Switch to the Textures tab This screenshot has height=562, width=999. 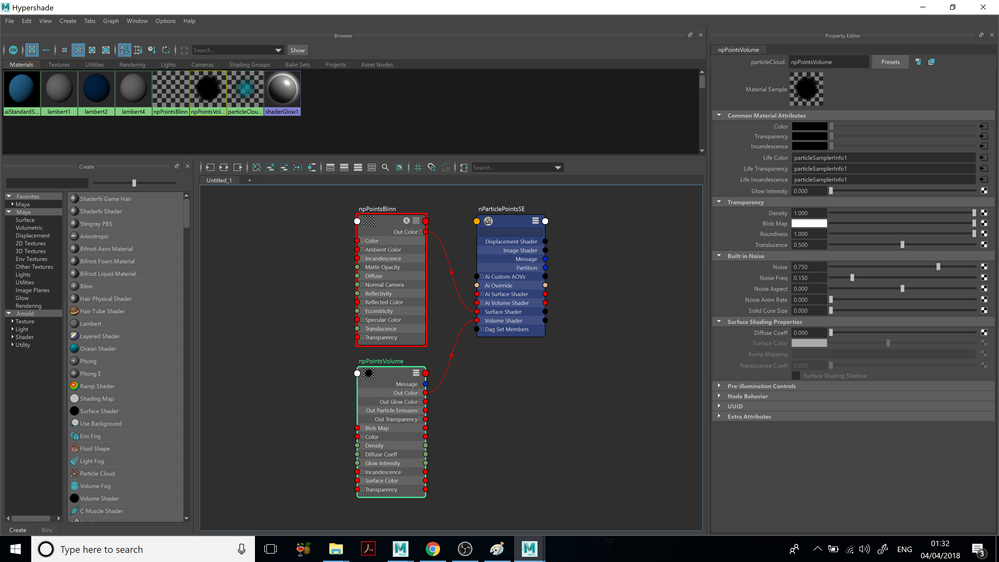(x=59, y=64)
